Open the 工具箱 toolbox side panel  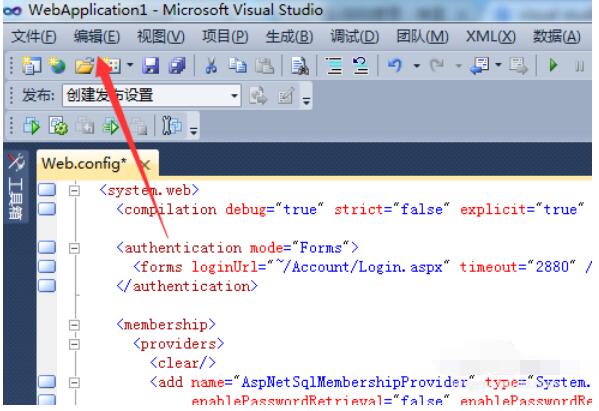16,187
